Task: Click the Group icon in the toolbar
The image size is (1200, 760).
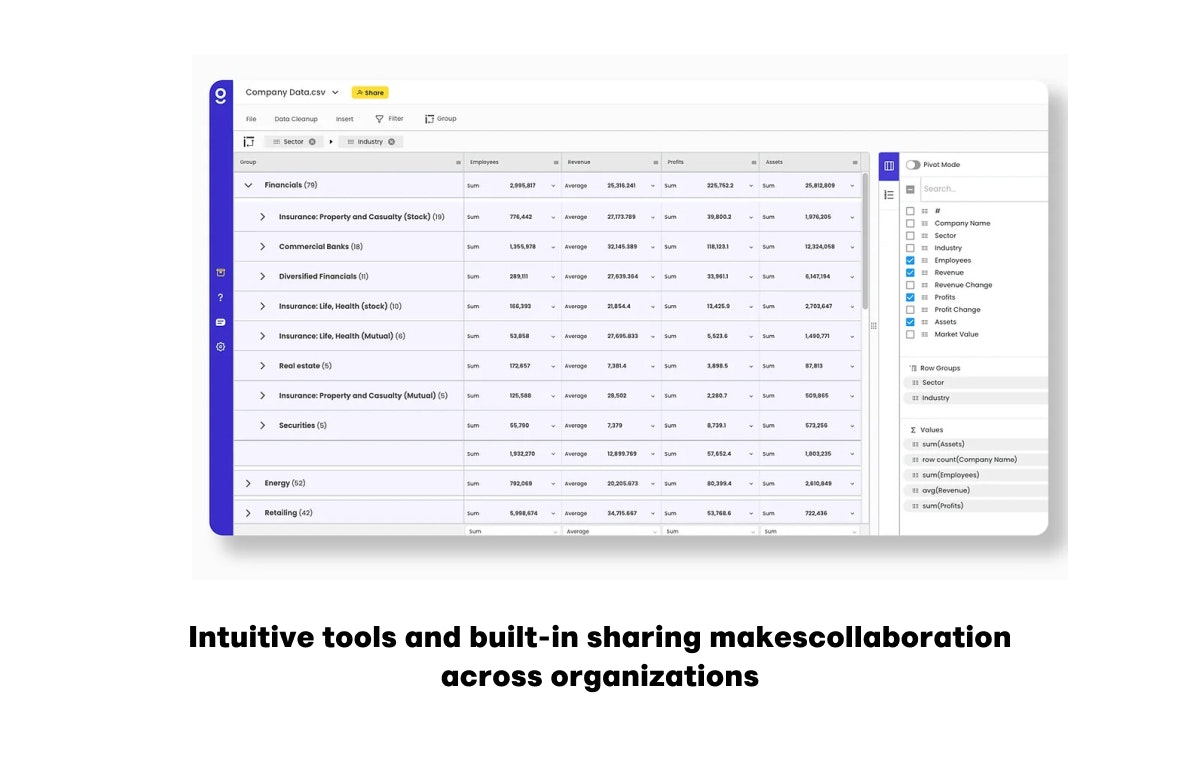Action: tap(429, 119)
